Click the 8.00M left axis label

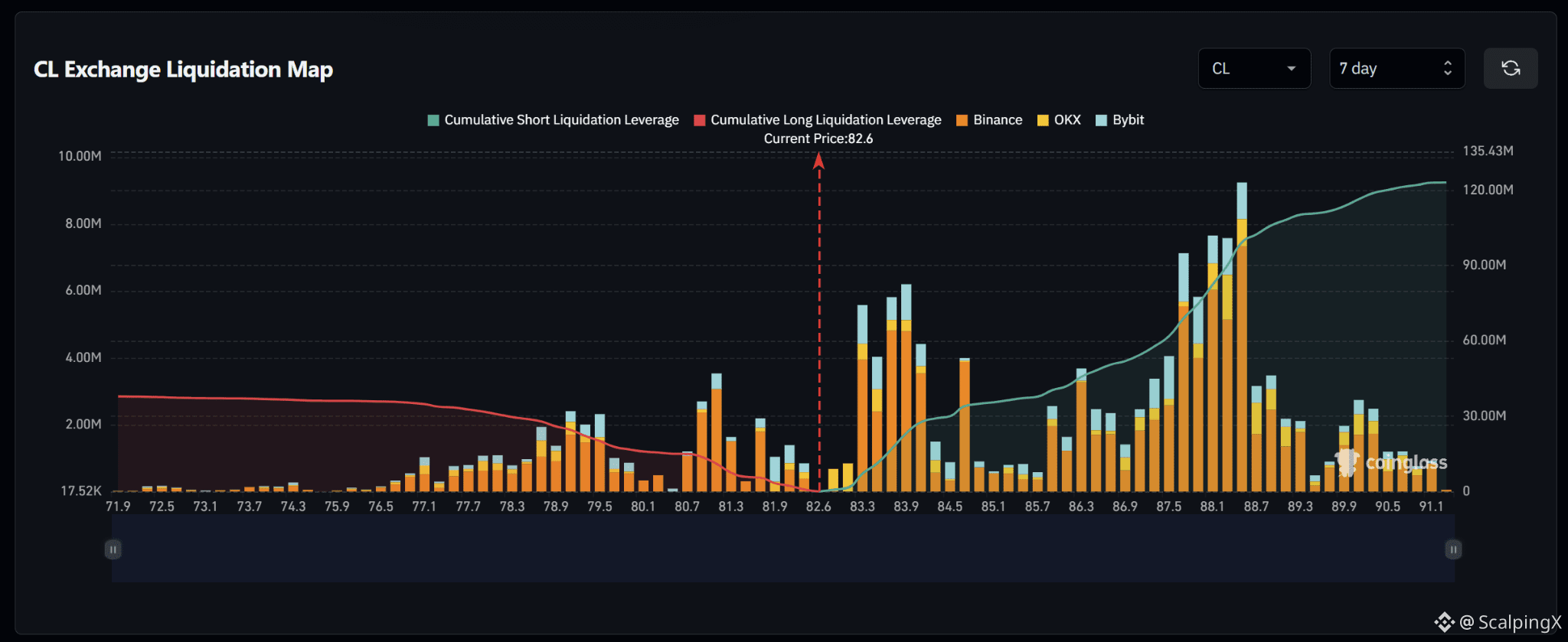[x=83, y=223]
